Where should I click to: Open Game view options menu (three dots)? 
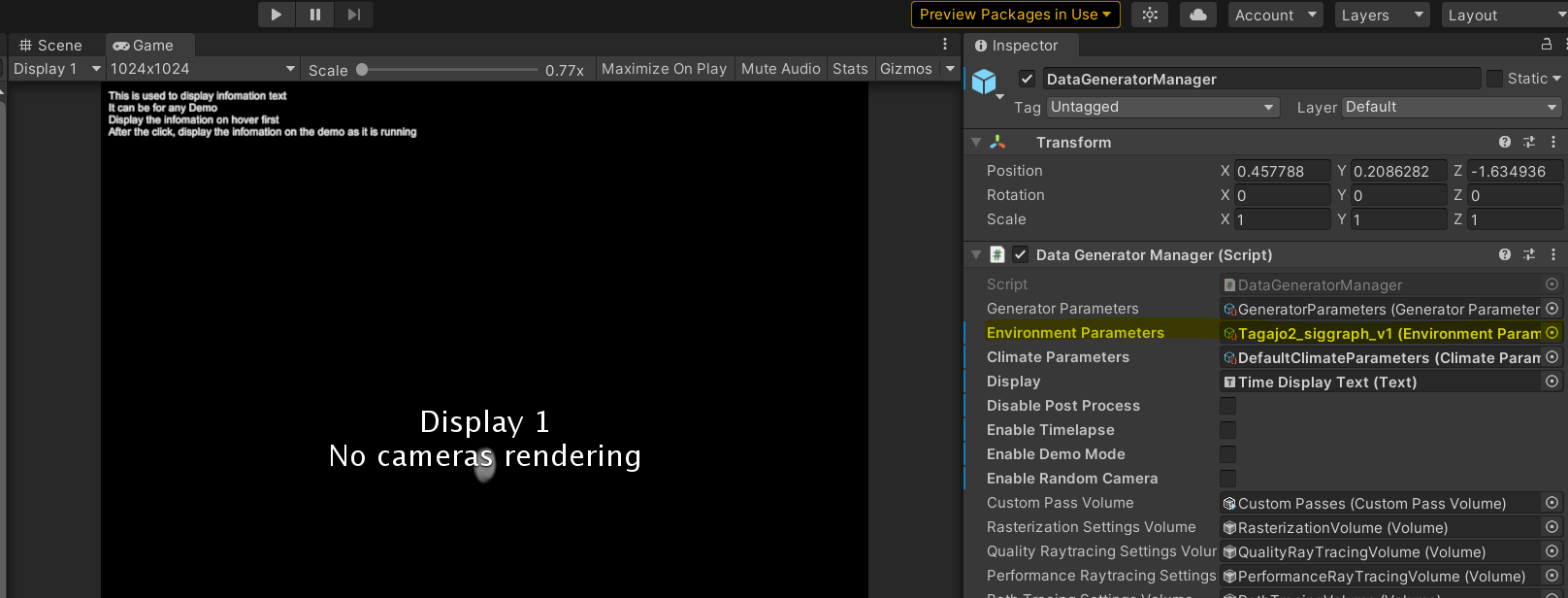[945, 45]
